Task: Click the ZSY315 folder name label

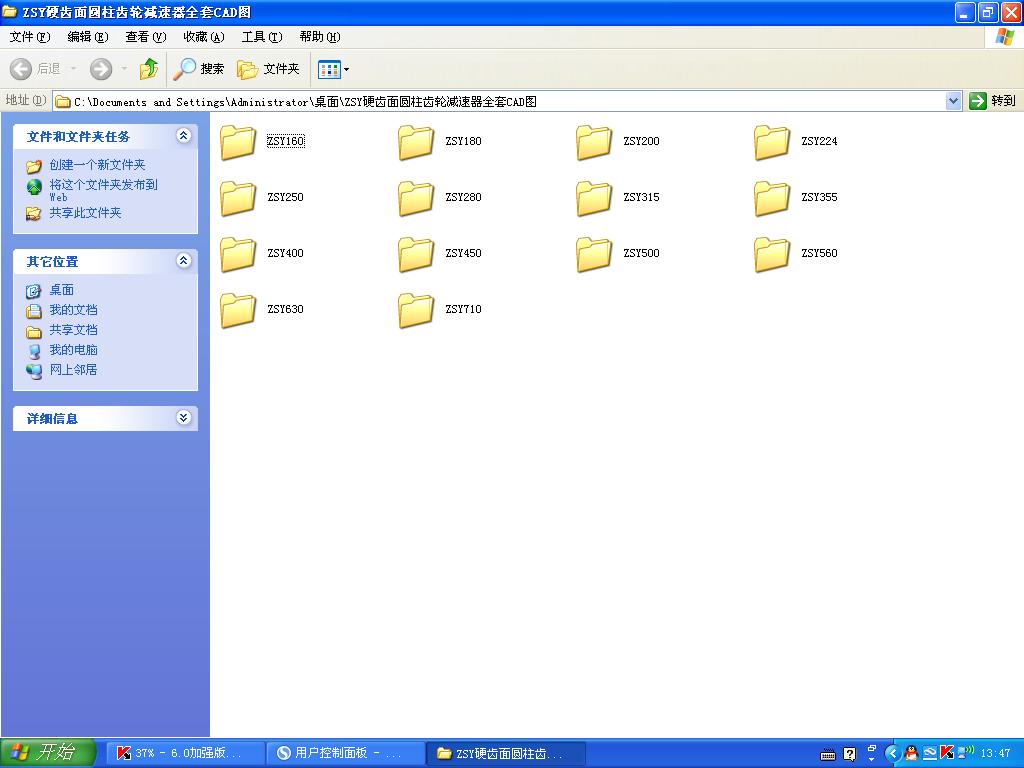Action: pos(641,197)
